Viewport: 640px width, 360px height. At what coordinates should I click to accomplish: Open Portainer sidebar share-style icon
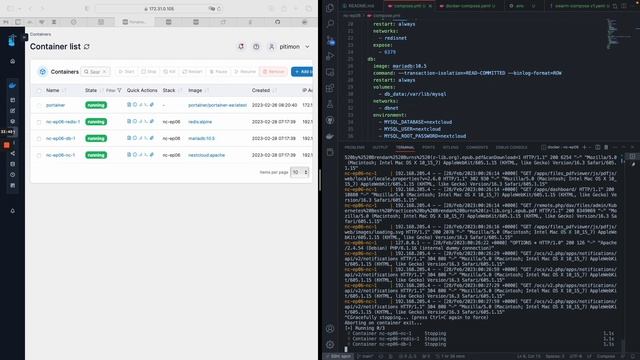click(13, 153)
